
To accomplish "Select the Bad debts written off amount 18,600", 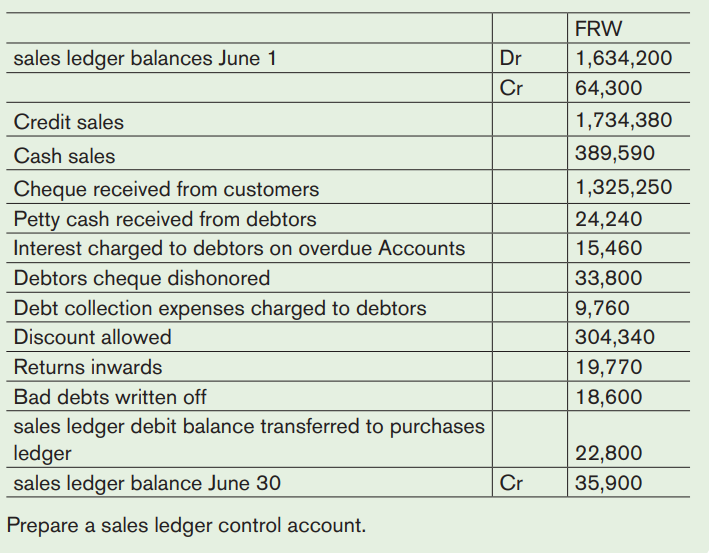I will [x=609, y=397].
